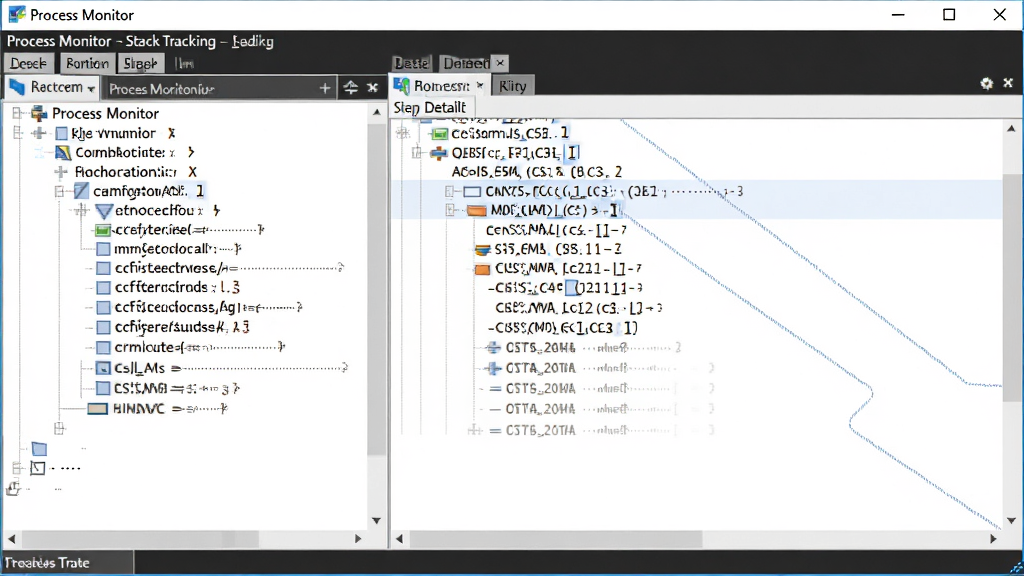The height and width of the screenshot is (576, 1024).
Task: Click the Ractcem panel icon
Action: pos(17,87)
